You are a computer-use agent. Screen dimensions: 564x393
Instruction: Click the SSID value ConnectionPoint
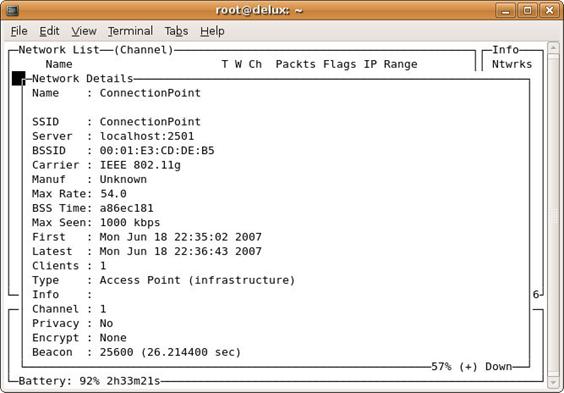click(150, 122)
